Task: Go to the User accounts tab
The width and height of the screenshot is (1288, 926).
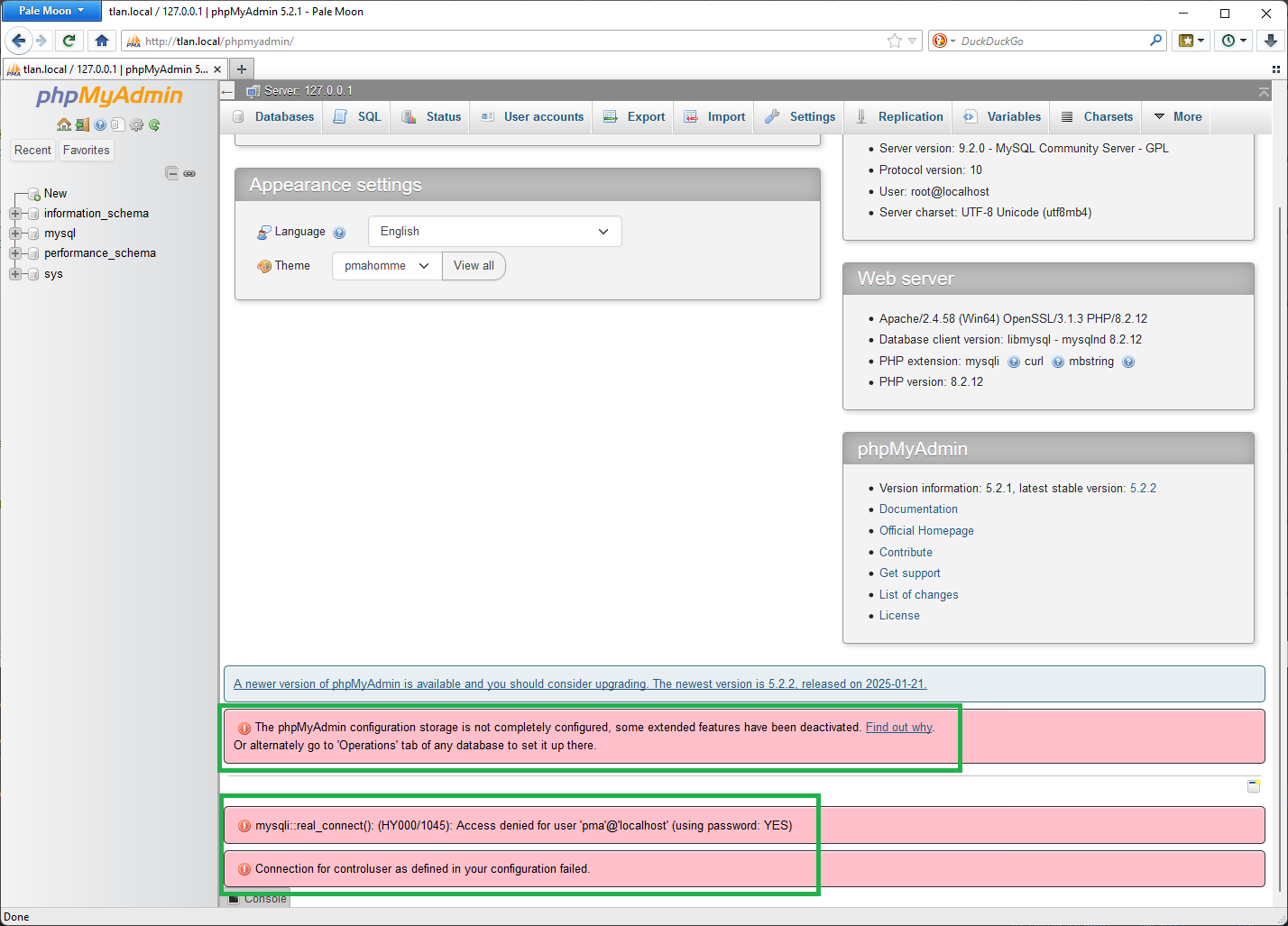Action: [x=532, y=117]
